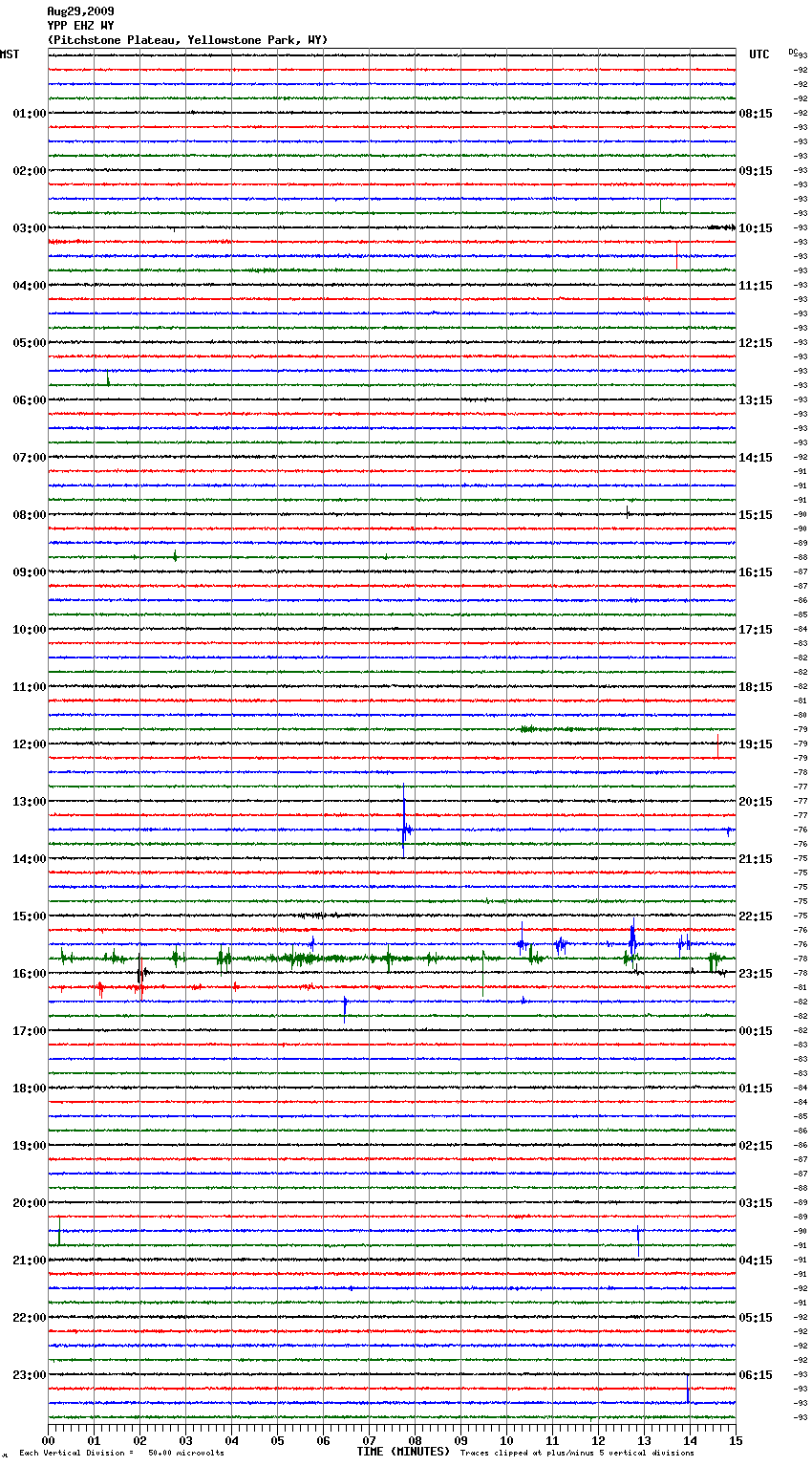The width and height of the screenshot is (812, 1466).
Task: Select the 12:00 MST time label
Action: point(30,744)
